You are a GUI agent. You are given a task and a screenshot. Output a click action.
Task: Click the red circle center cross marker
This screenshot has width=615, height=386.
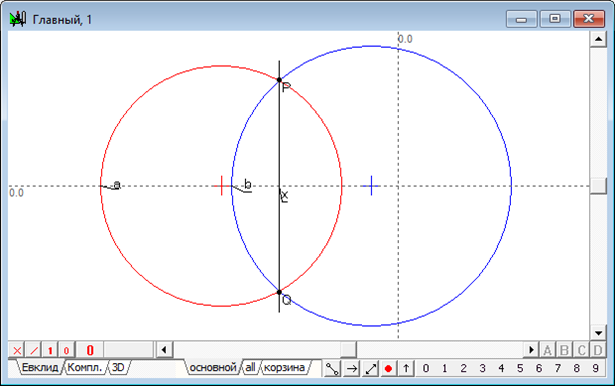pyautogui.click(x=222, y=186)
